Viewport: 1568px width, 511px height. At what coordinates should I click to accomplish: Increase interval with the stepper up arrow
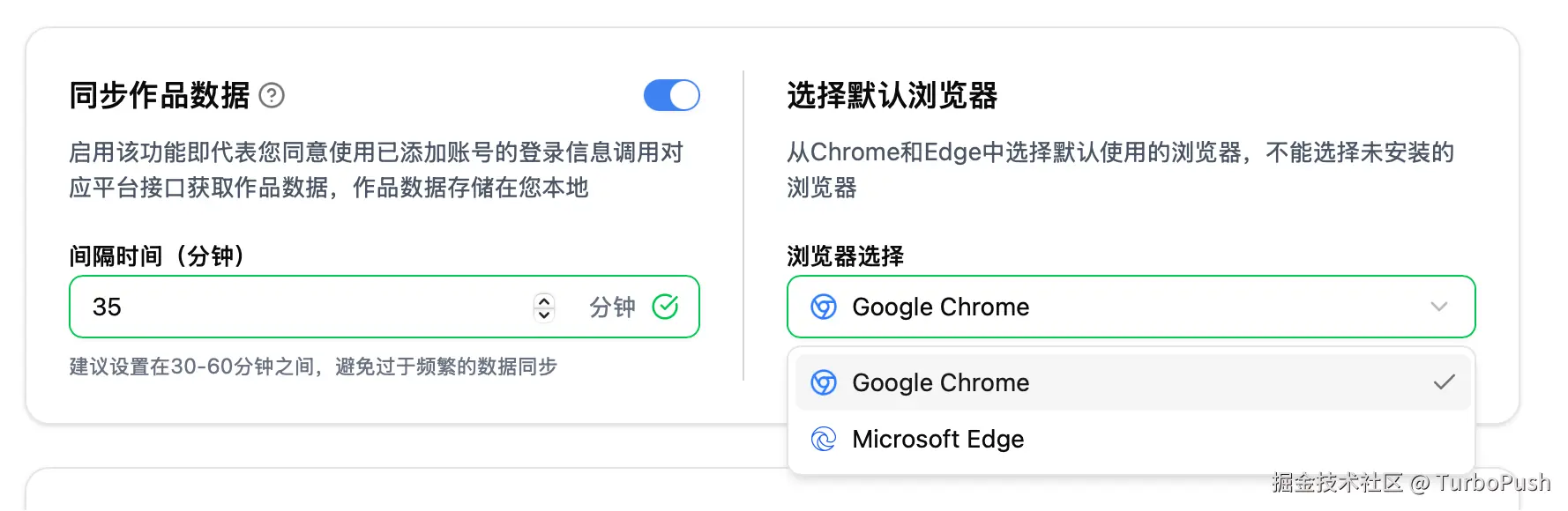pyautogui.click(x=544, y=300)
